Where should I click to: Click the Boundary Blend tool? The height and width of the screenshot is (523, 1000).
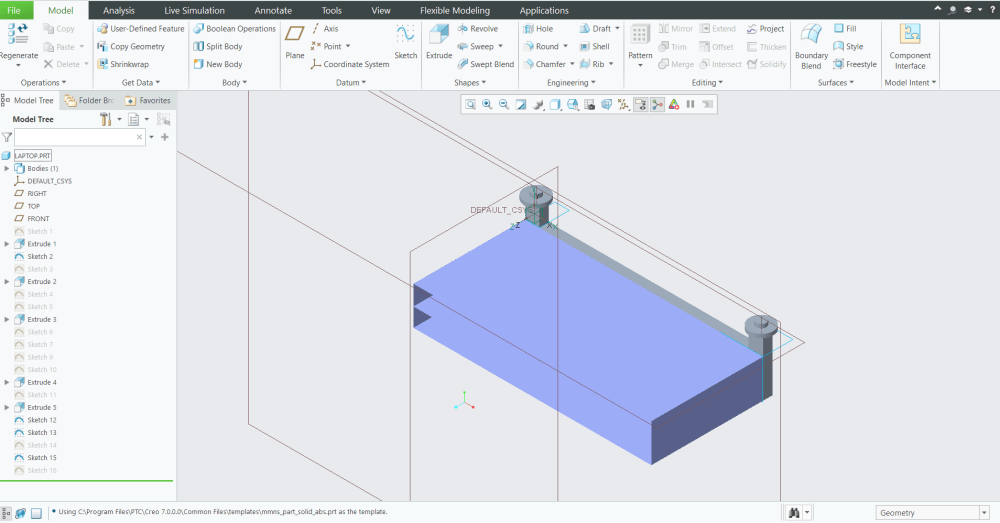(x=811, y=47)
